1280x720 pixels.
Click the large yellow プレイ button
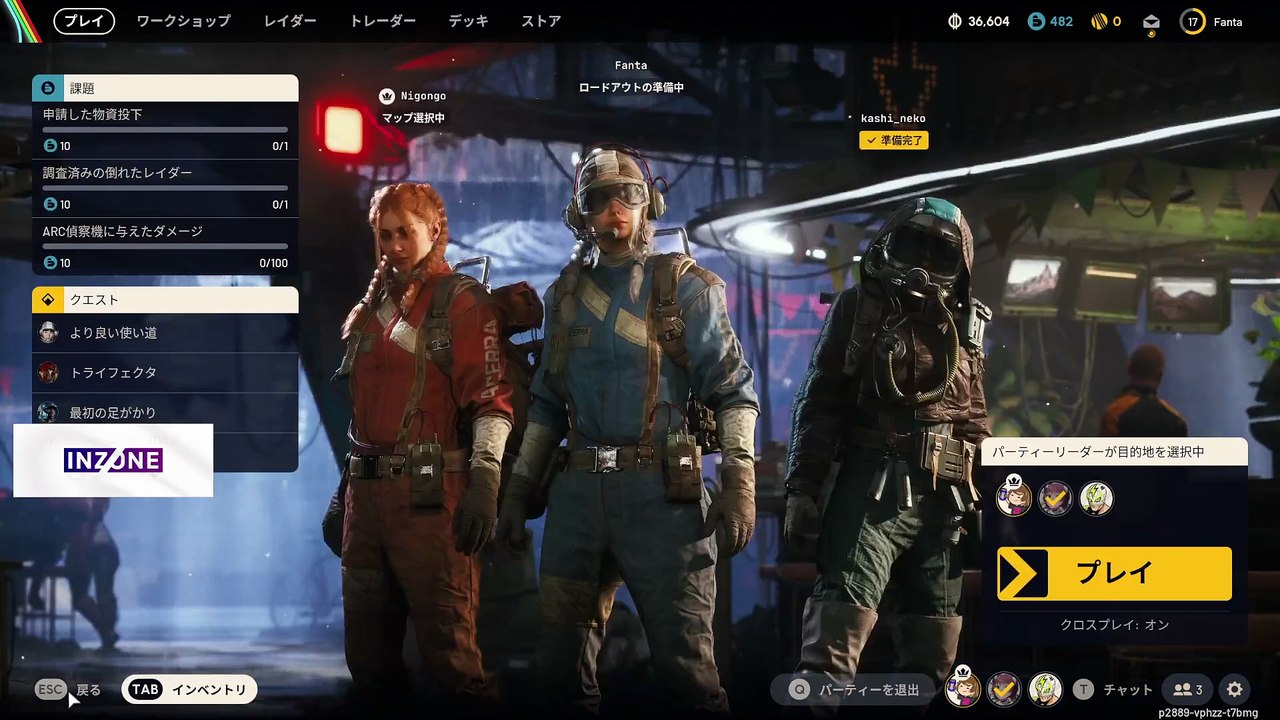(1114, 573)
